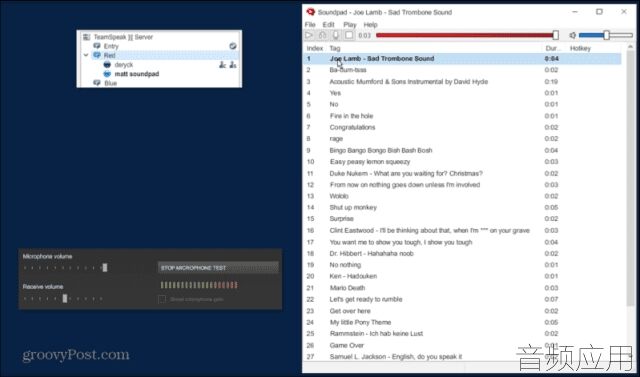This screenshot has width=640, height=377.
Task: Click the stop playback square button
Action: pyautogui.click(x=349, y=35)
